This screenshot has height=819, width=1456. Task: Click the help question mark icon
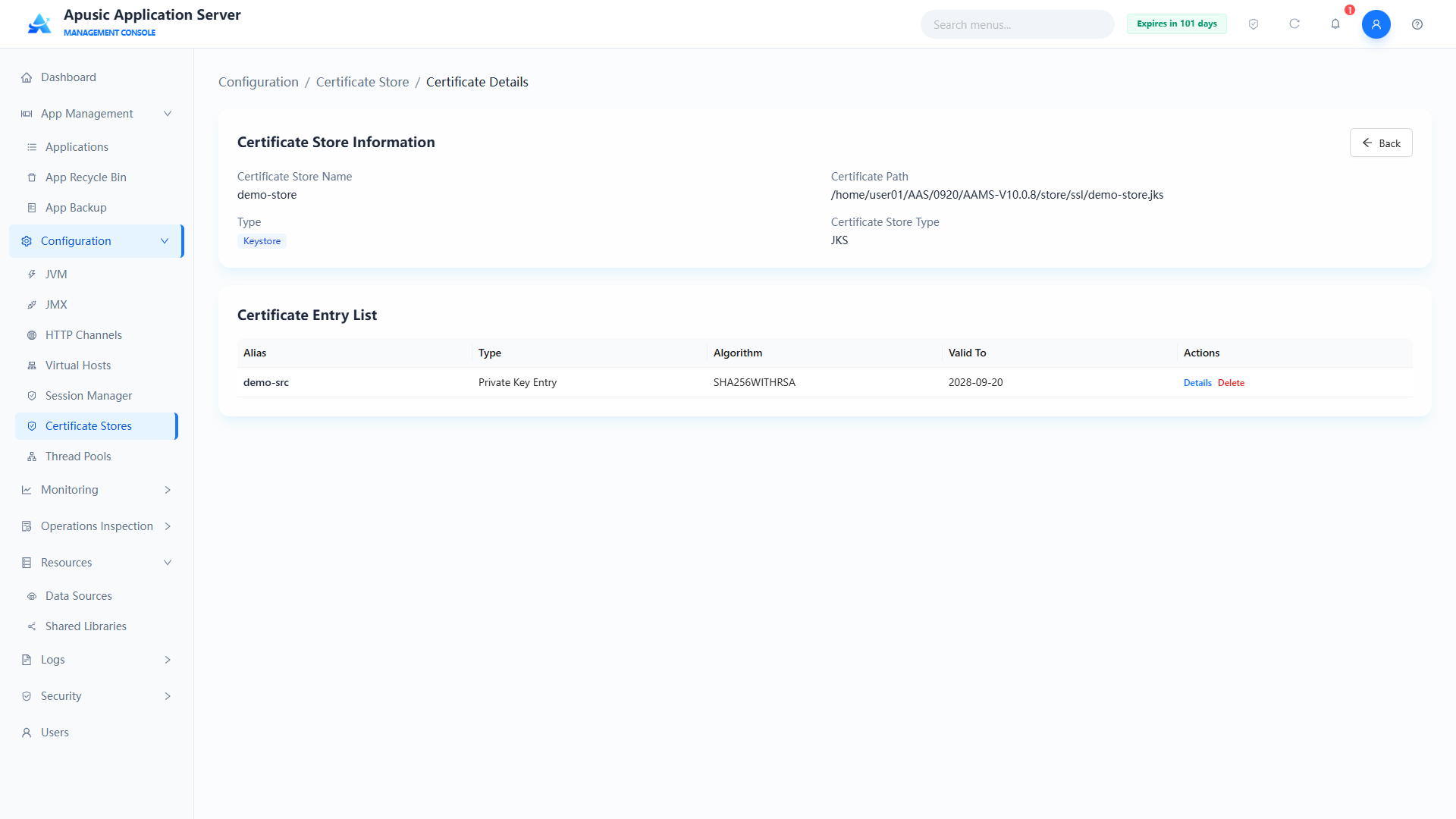point(1417,24)
